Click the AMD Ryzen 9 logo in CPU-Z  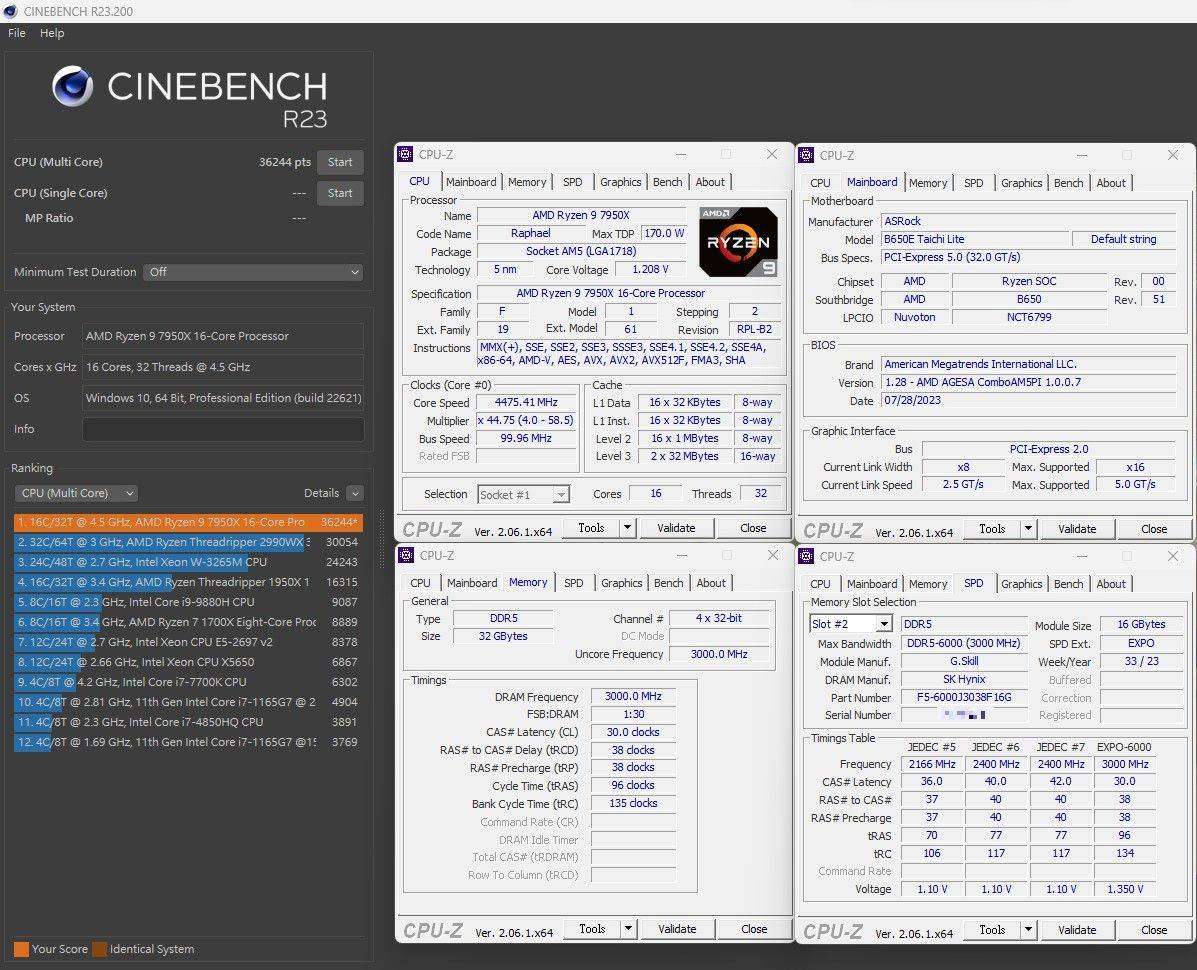point(738,241)
